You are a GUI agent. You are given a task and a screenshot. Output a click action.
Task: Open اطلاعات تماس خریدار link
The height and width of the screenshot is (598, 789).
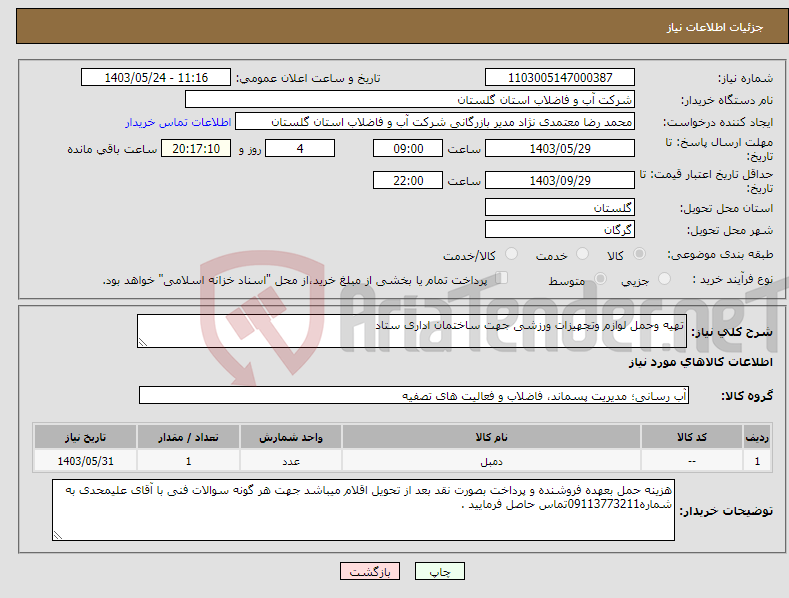178,122
